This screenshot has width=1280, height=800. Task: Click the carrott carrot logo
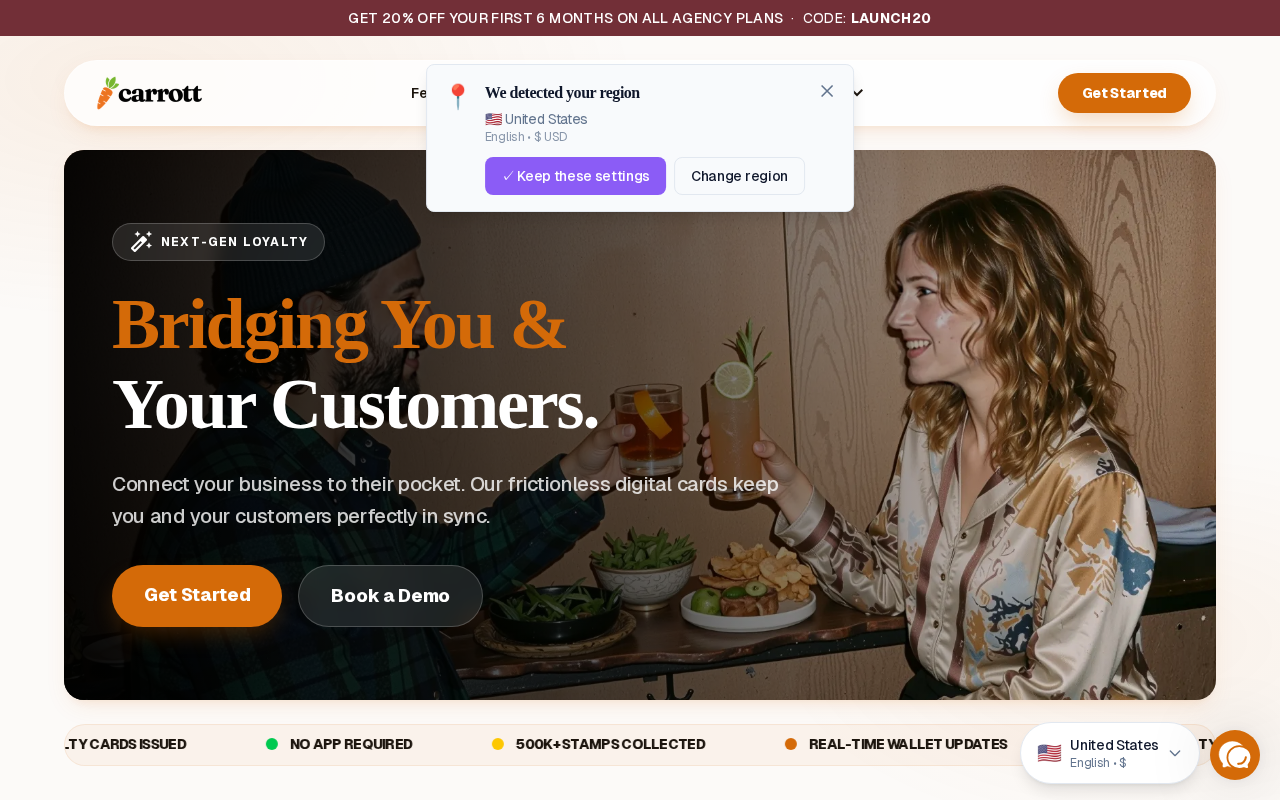click(x=149, y=93)
